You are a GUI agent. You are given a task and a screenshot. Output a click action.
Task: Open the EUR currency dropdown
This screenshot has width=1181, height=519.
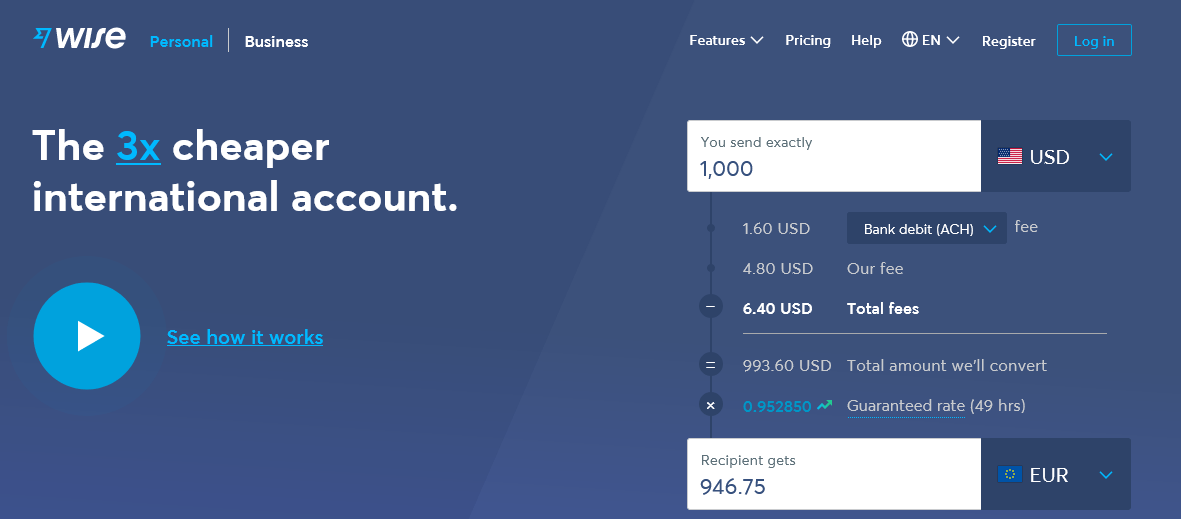click(x=1105, y=475)
